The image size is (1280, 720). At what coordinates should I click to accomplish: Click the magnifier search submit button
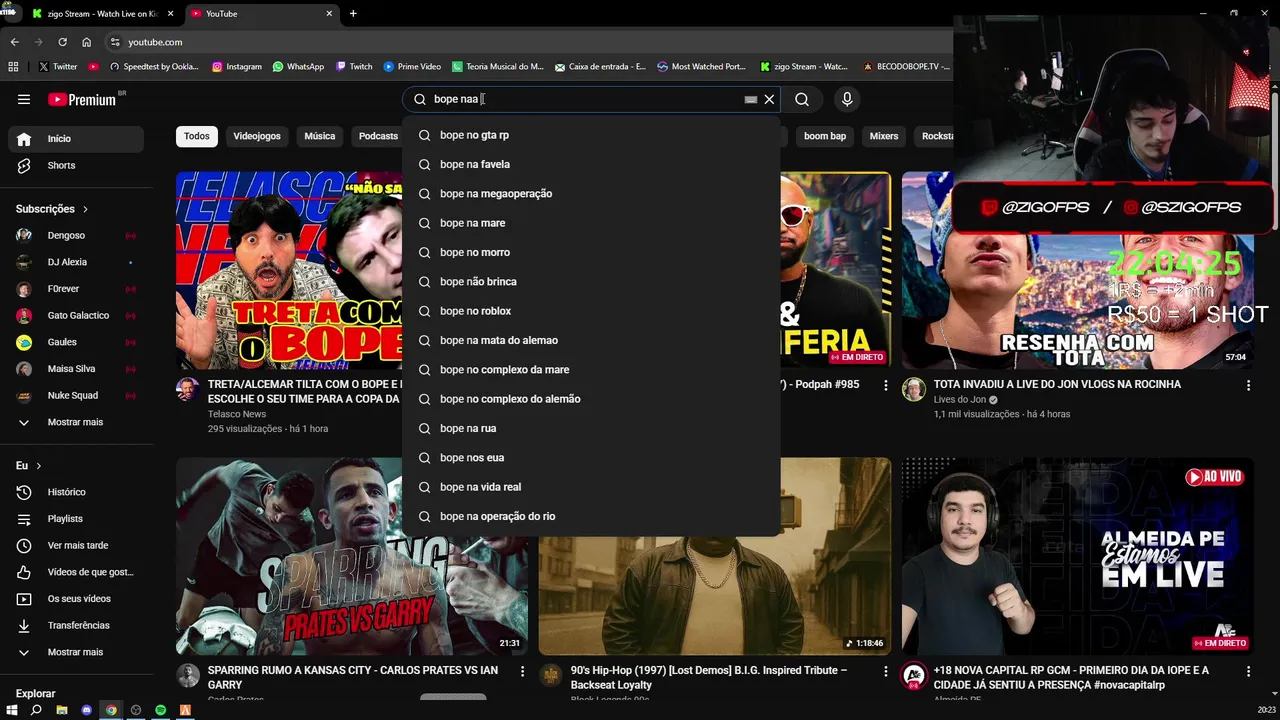pyautogui.click(x=802, y=99)
